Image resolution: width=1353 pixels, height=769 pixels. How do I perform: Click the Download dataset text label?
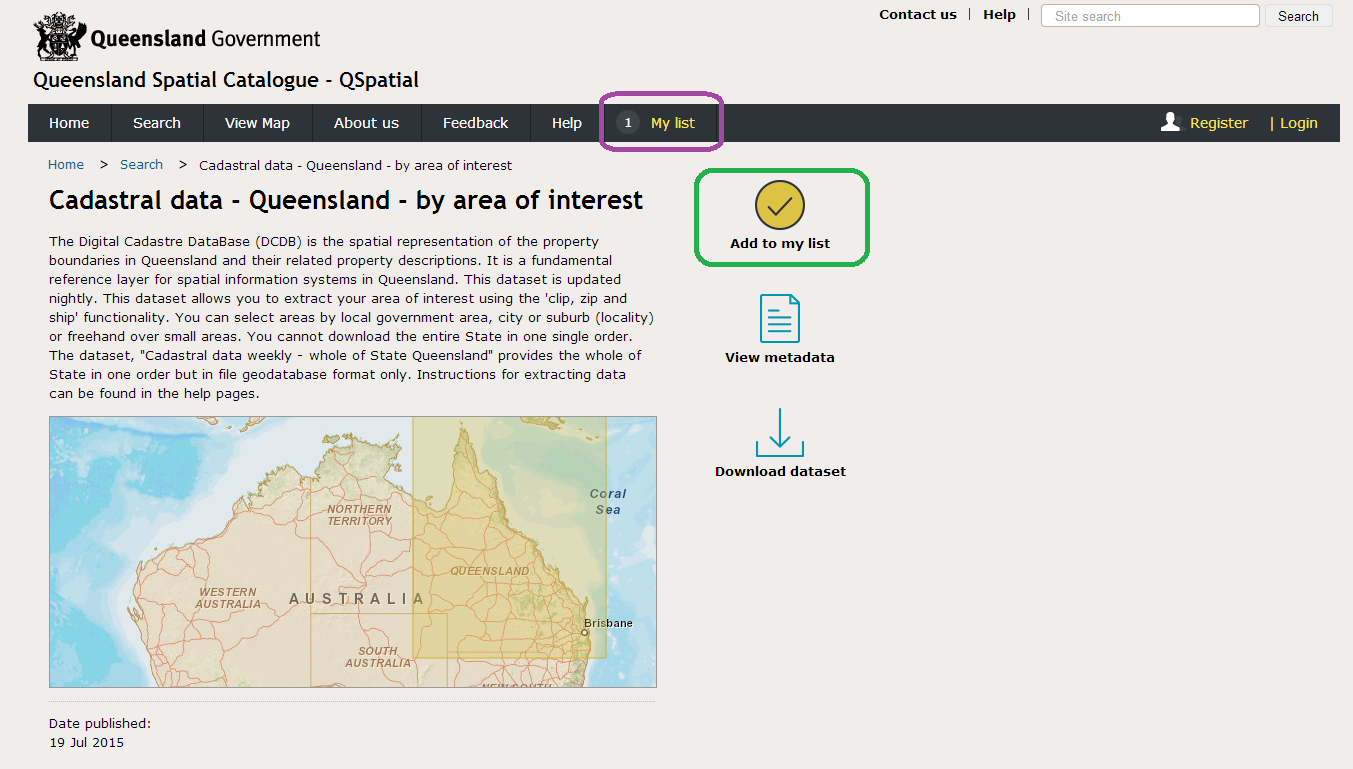click(x=780, y=472)
